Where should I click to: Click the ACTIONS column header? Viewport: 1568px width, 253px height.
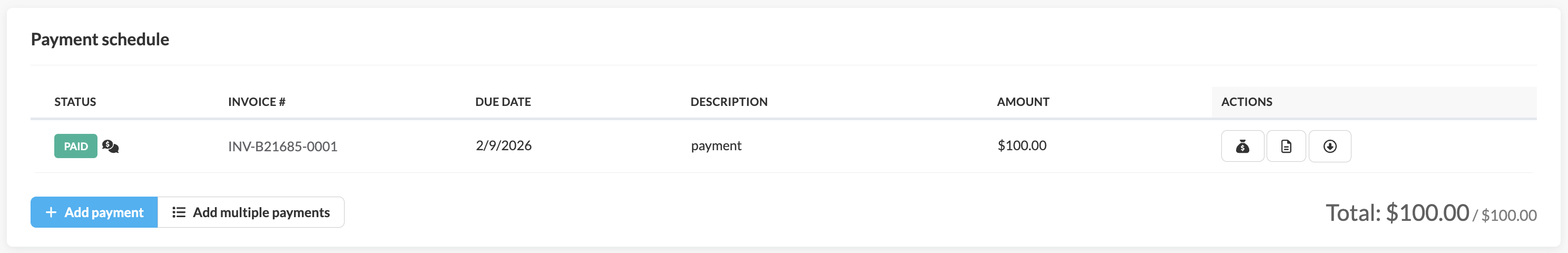pos(1246,102)
